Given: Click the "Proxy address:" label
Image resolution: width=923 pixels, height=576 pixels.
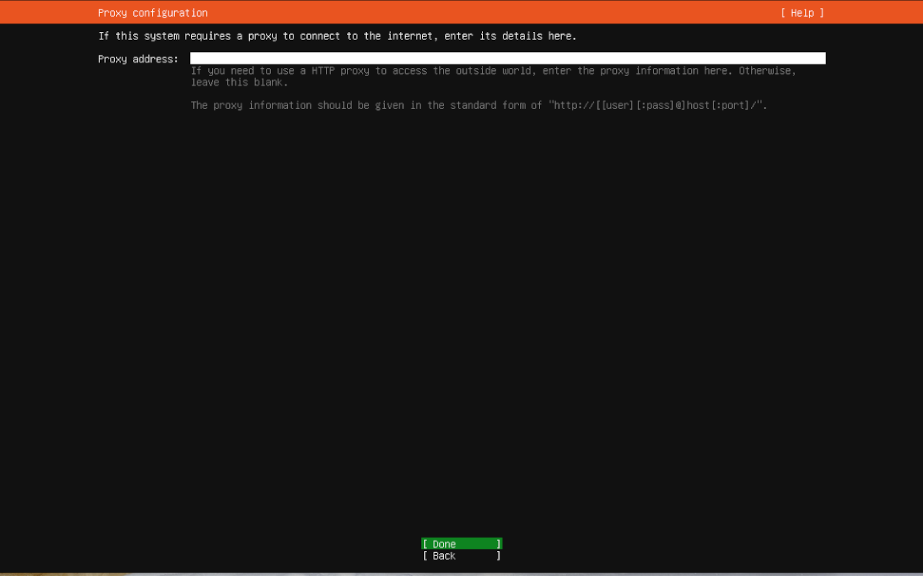Looking at the screenshot, I should [138, 59].
